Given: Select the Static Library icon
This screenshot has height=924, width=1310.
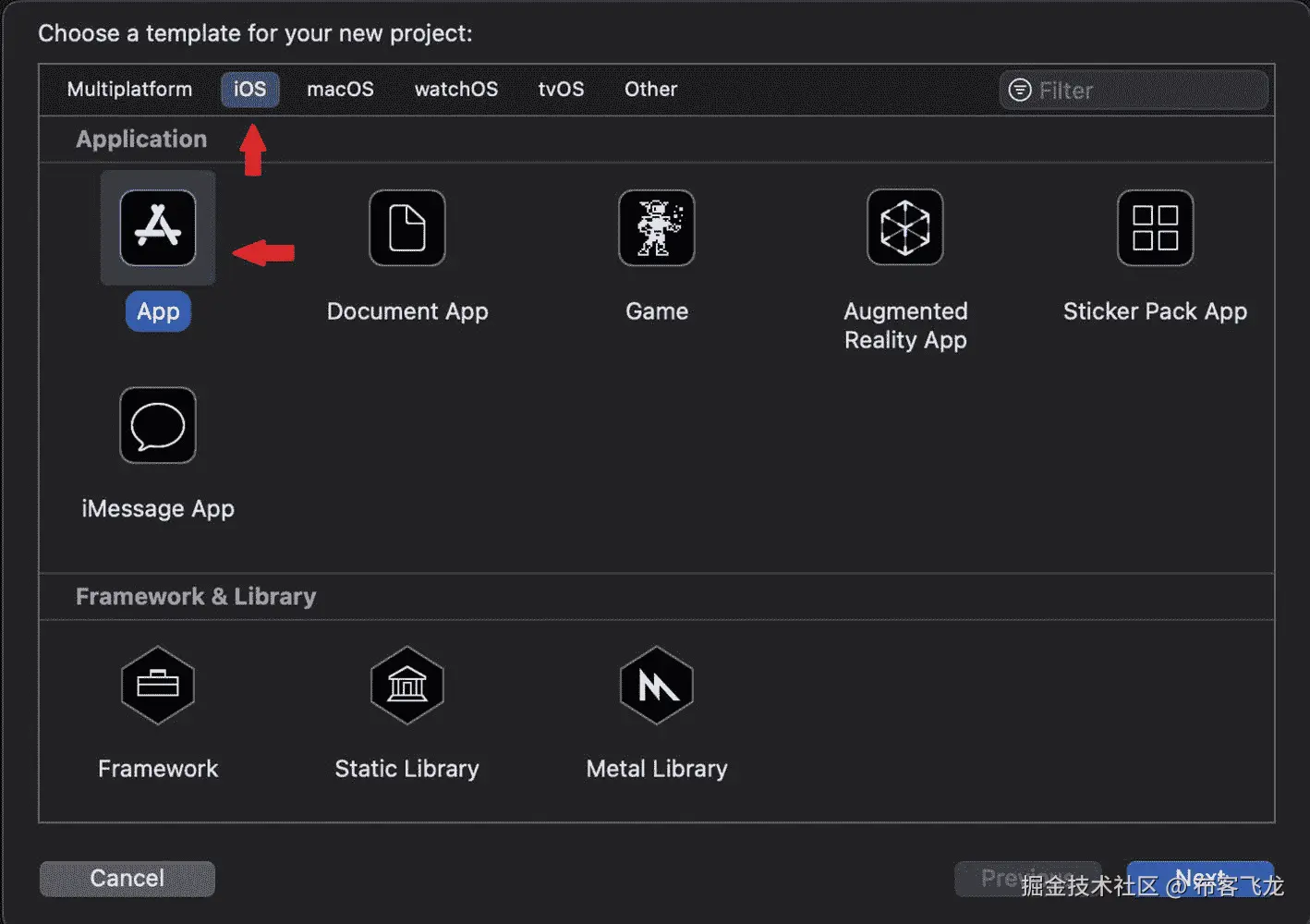Looking at the screenshot, I should (x=407, y=685).
